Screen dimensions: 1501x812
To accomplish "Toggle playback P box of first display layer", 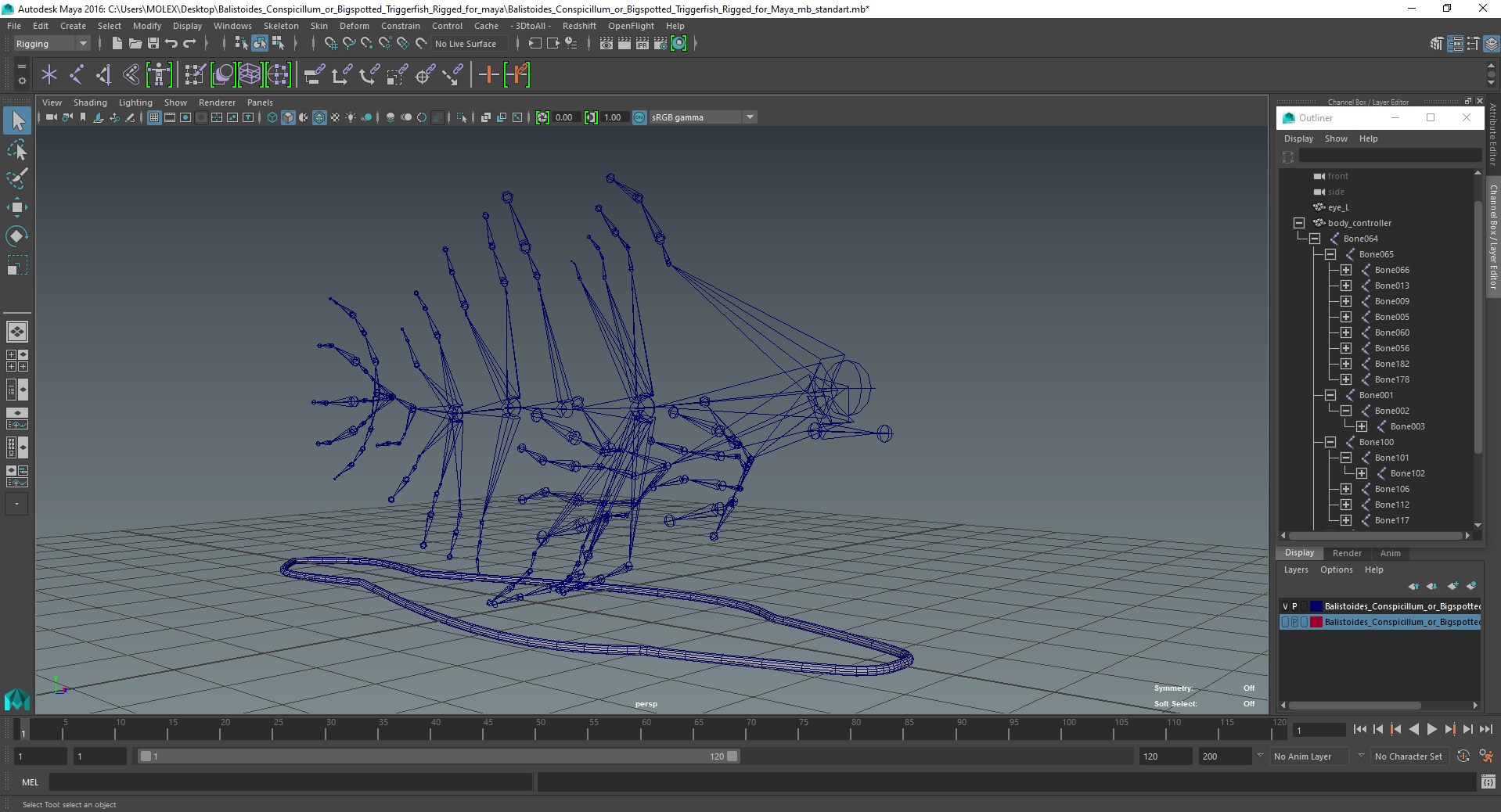I will click(1294, 606).
